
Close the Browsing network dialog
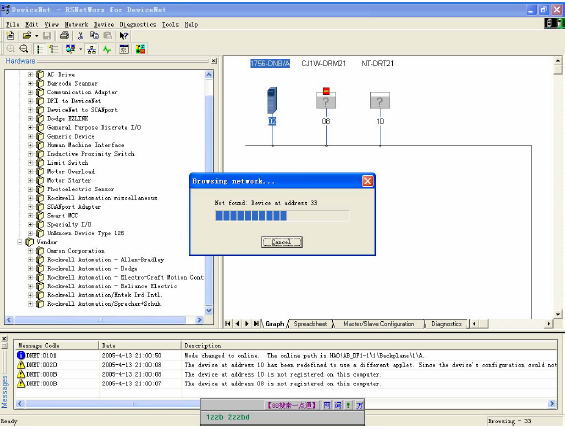click(367, 181)
